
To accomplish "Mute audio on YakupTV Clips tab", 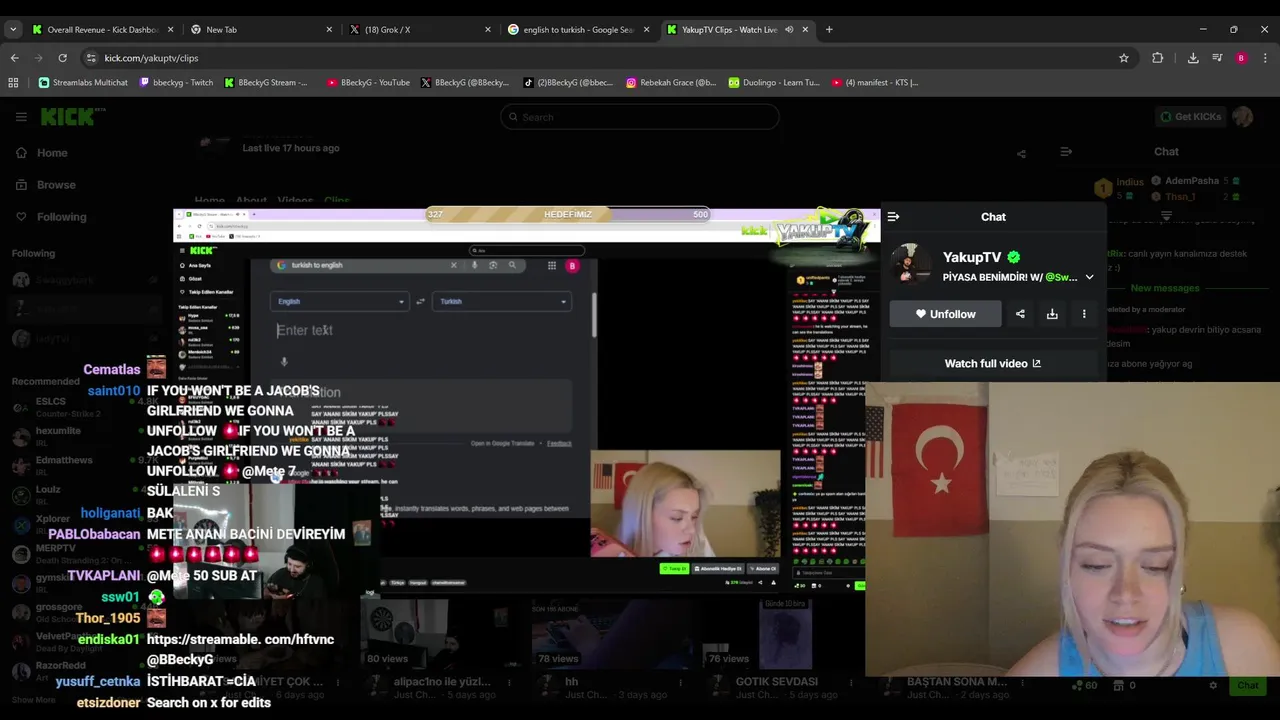I will tap(789, 30).
